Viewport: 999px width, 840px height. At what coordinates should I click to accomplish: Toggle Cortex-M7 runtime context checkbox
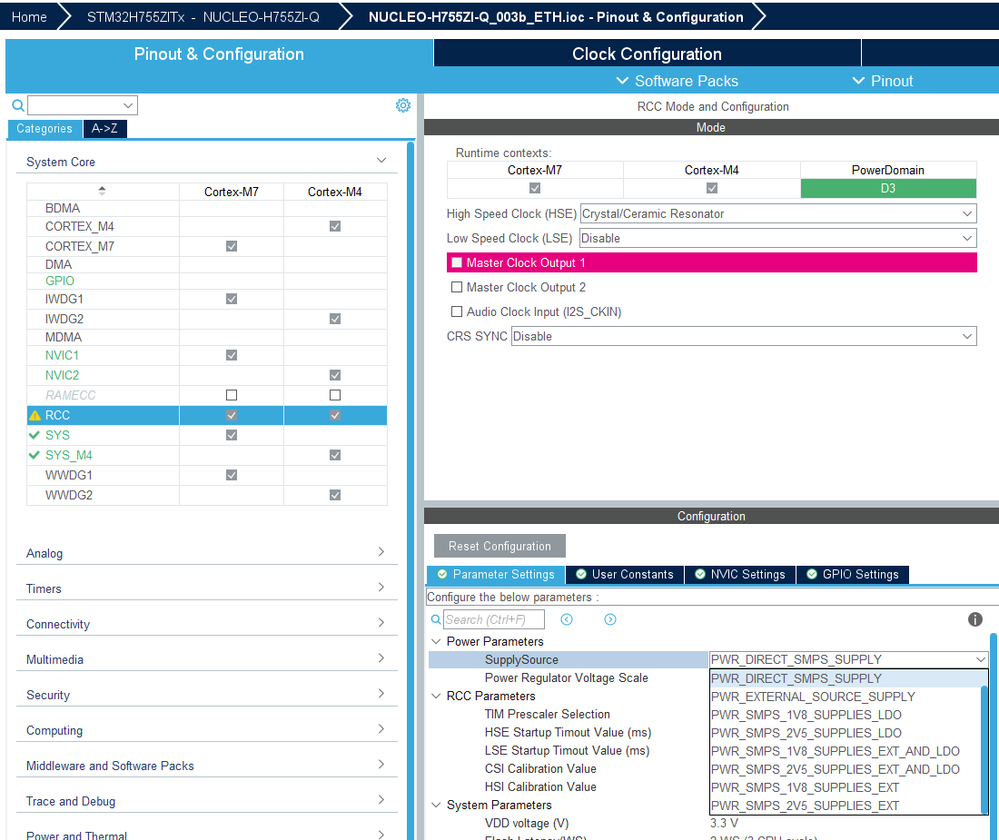pos(535,188)
